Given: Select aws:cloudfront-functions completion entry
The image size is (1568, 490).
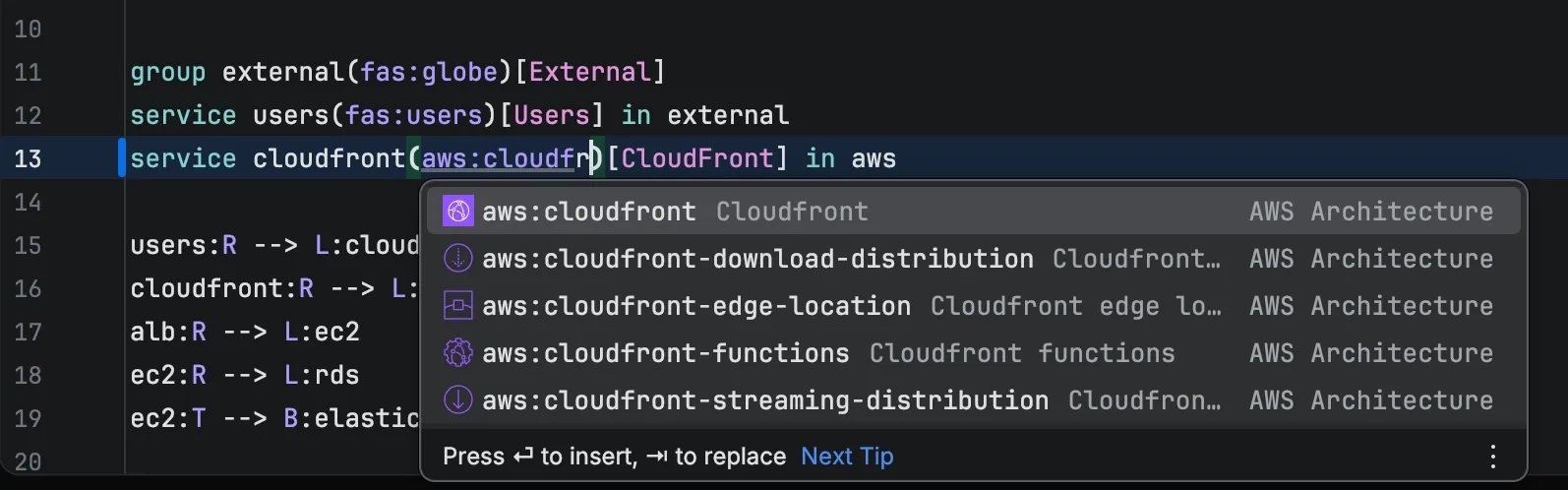Looking at the screenshot, I should [665, 353].
